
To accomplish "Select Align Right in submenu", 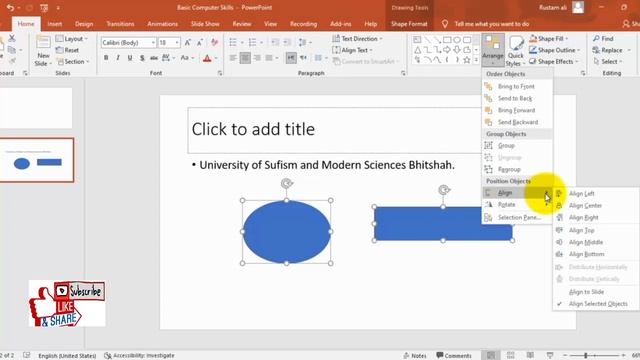I will 596,218.
